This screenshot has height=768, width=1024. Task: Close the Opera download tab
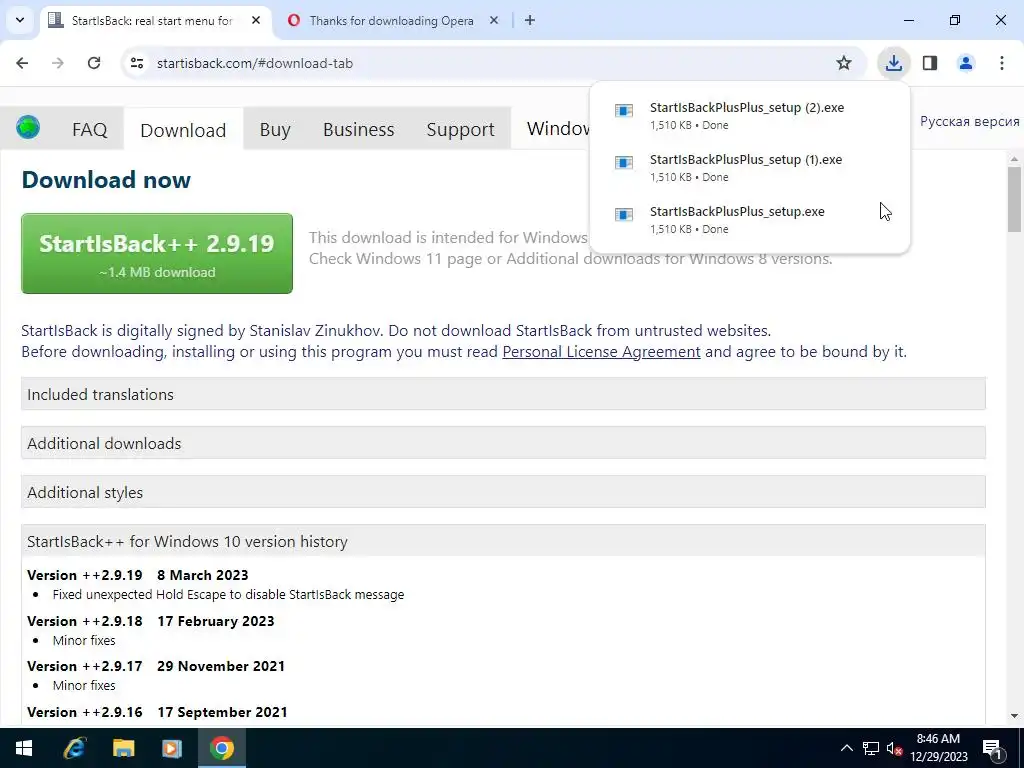494,20
